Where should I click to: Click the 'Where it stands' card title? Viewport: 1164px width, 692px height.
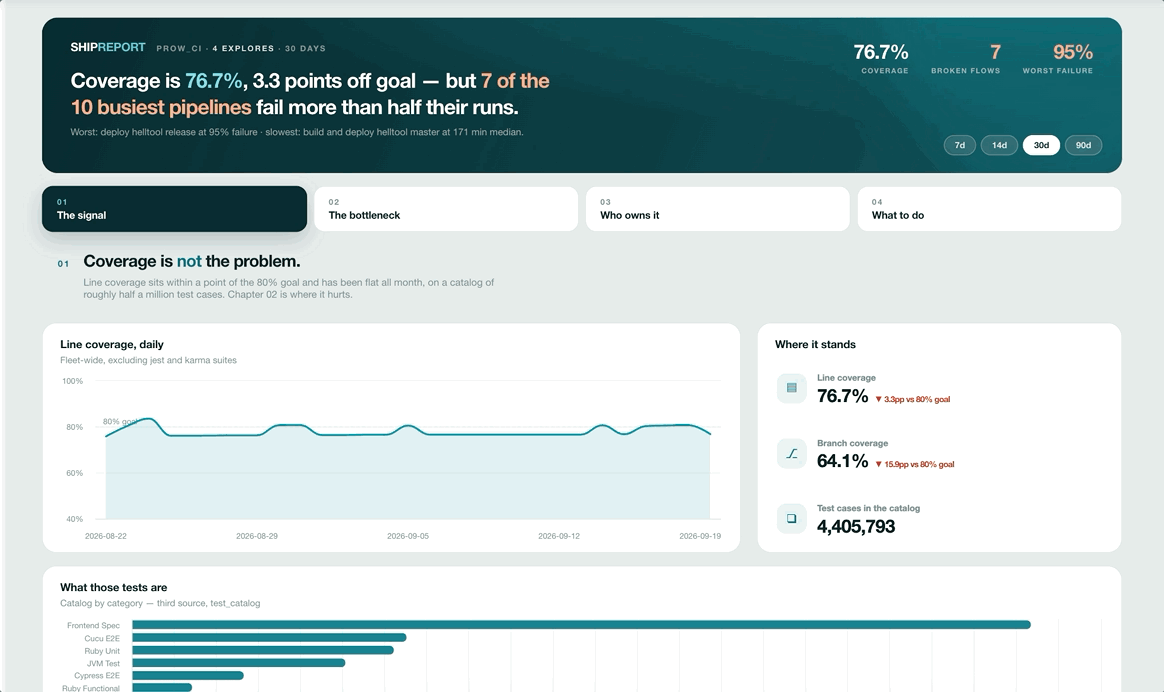(815, 345)
